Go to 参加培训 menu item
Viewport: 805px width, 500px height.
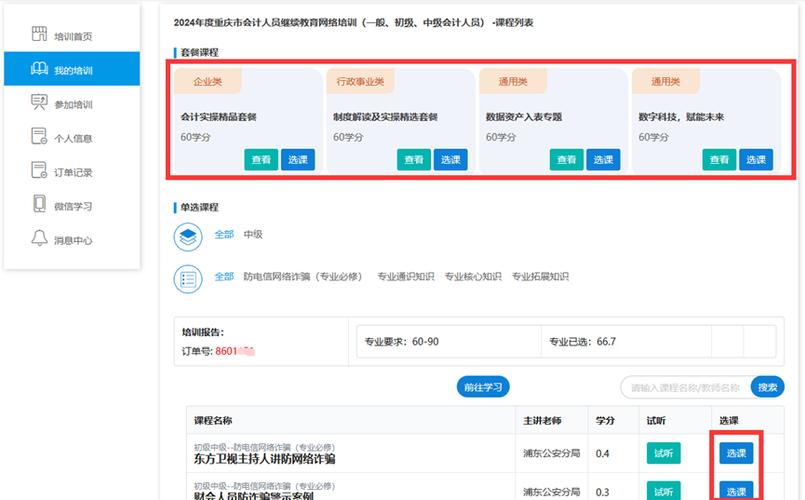tap(72, 104)
